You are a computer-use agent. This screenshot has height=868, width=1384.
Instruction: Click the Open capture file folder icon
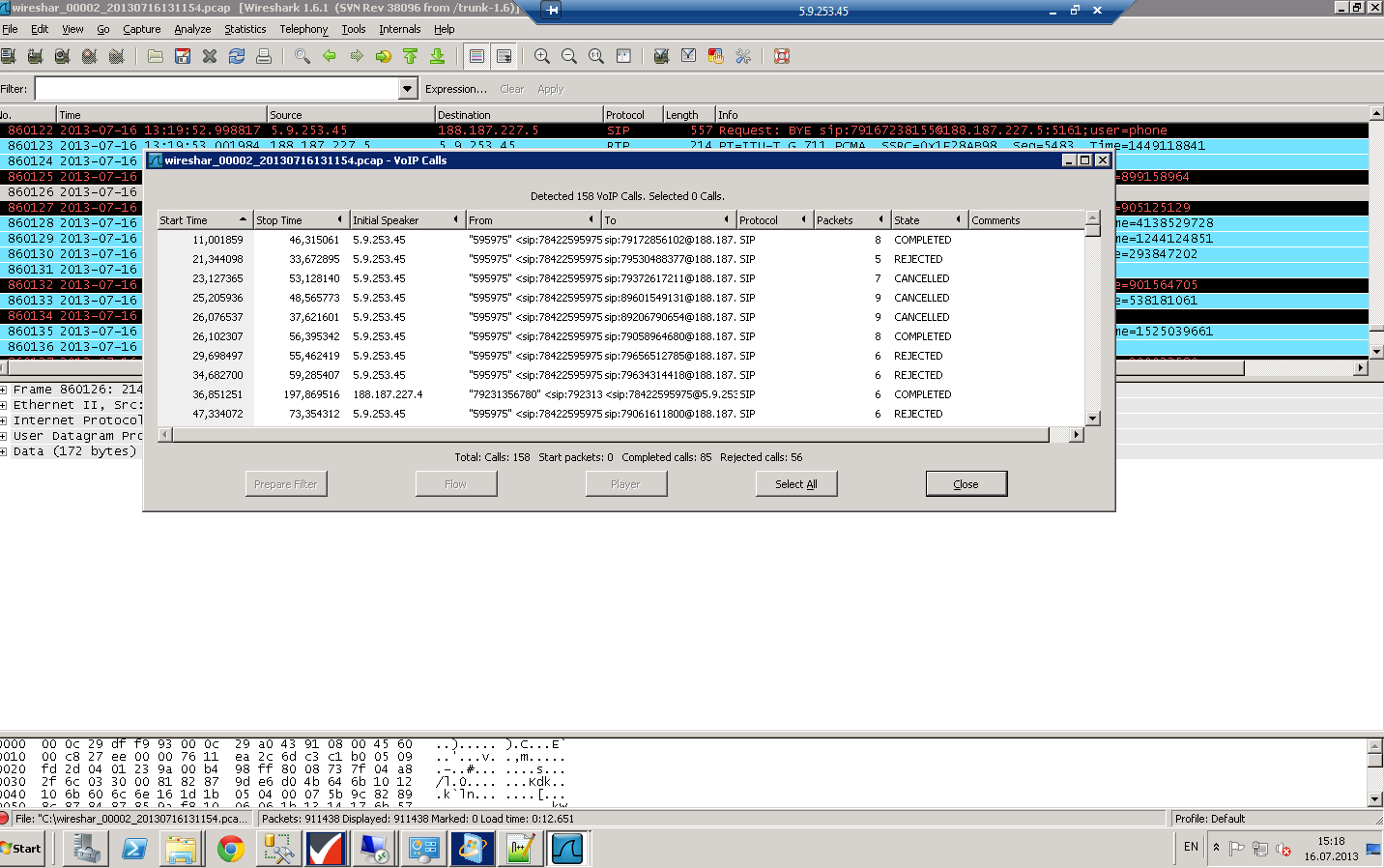coord(155,56)
